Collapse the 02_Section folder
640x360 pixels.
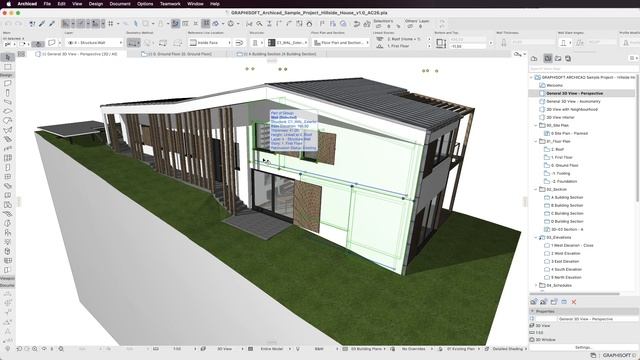click(x=536, y=189)
